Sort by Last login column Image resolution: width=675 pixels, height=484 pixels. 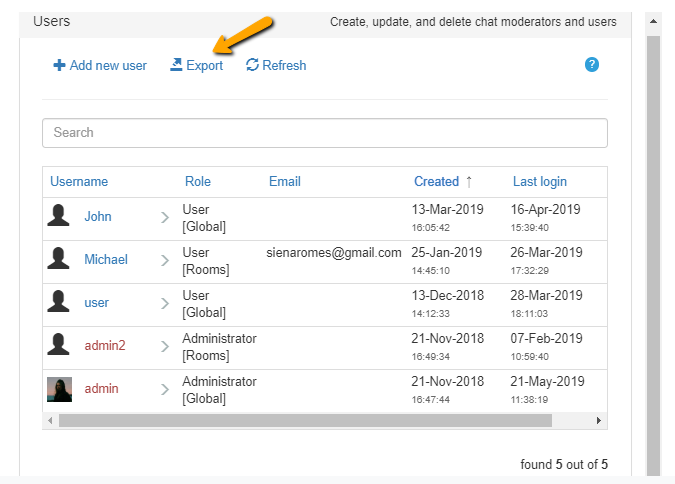540,182
